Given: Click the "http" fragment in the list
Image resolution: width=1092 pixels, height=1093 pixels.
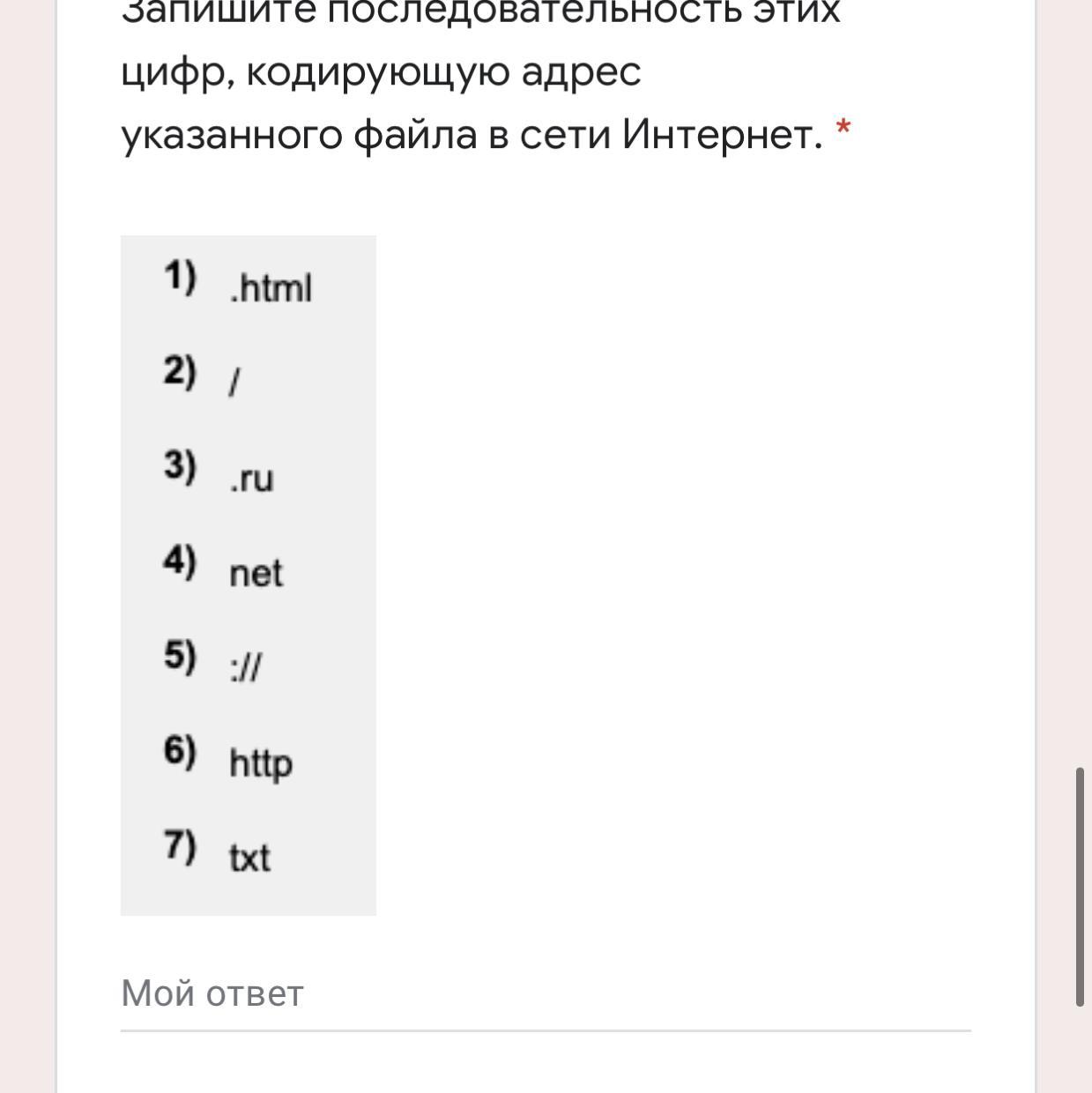Looking at the screenshot, I should coord(260,763).
